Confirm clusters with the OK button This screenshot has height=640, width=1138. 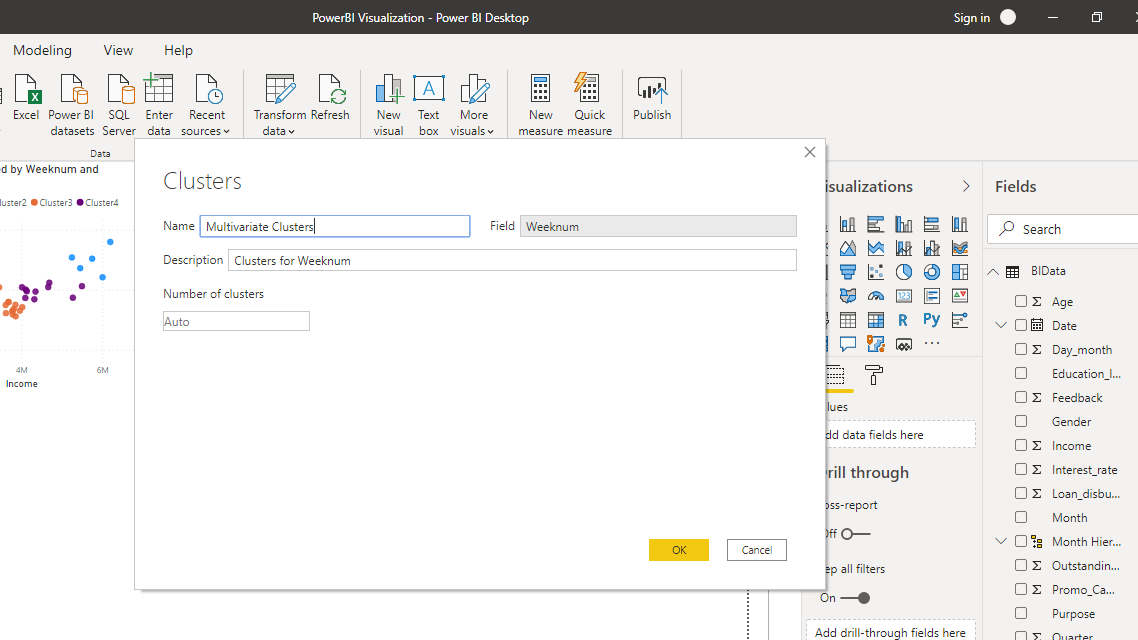[x=679, y=550]
